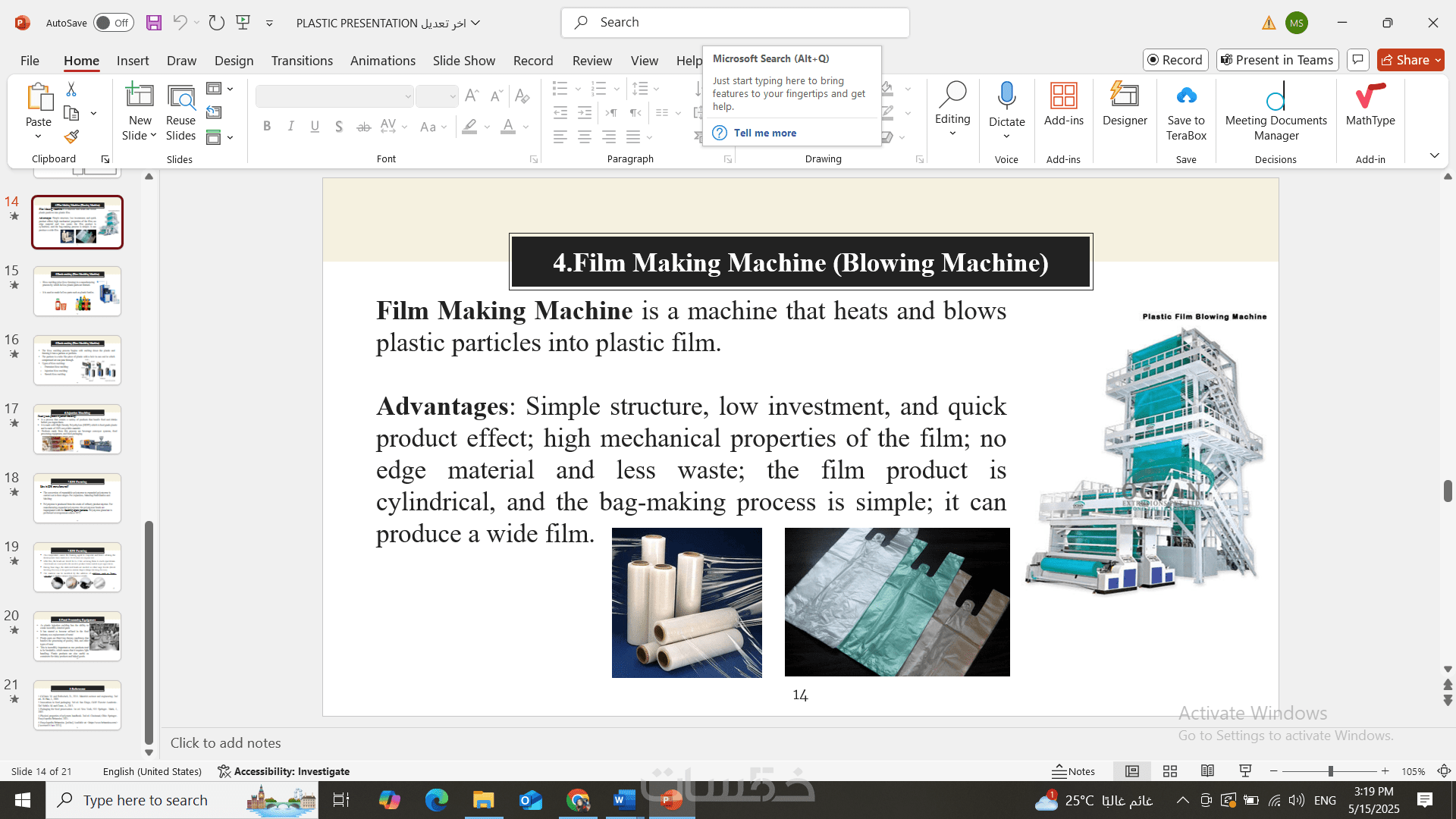Open Reading View from status bar
This screenshot has height=819, width=1456.
tap(1208, 771)
